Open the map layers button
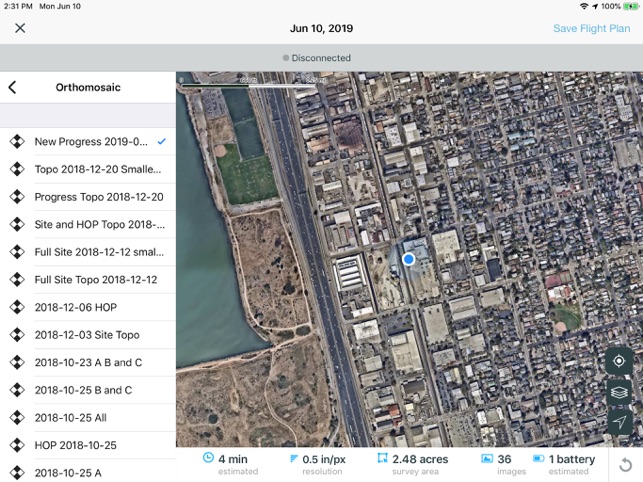643x482 pixels. 619,392
